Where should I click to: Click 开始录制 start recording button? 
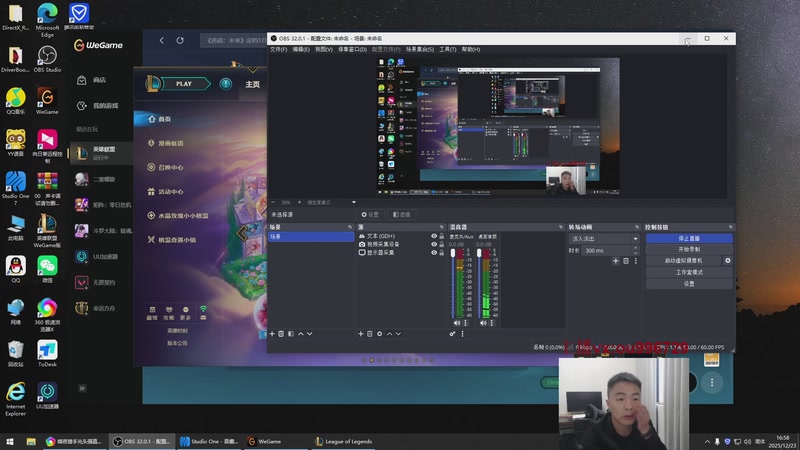click(x=689, y=249)
